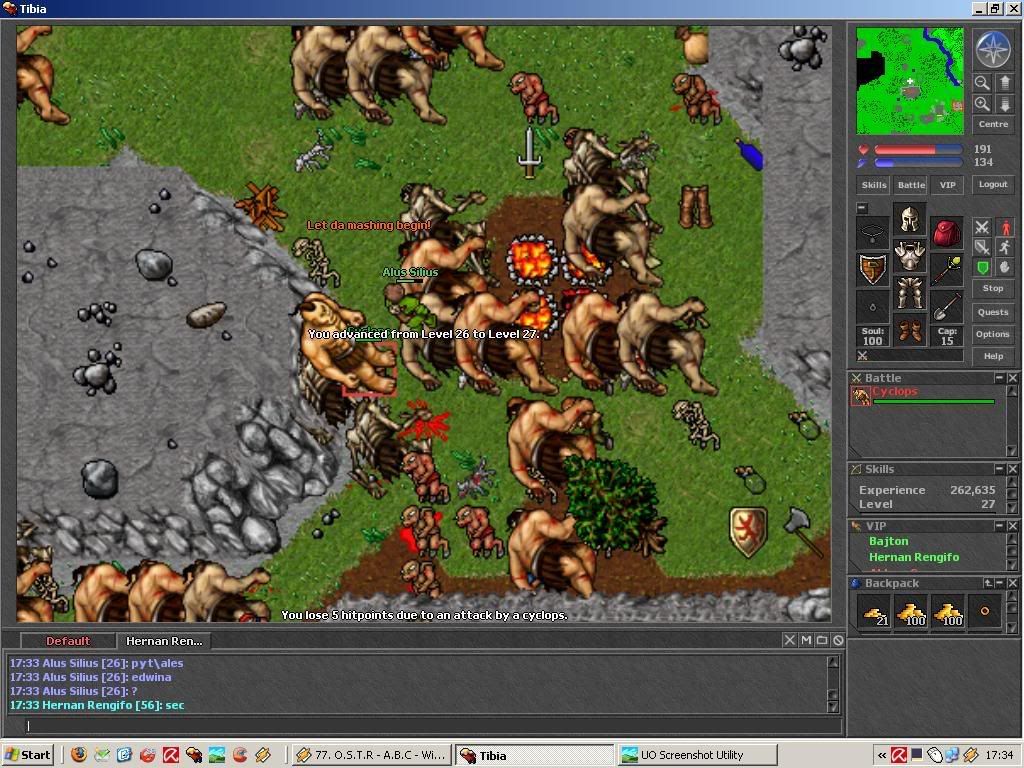Switch to Hernan Ren... chat tab

click(164, 641)
